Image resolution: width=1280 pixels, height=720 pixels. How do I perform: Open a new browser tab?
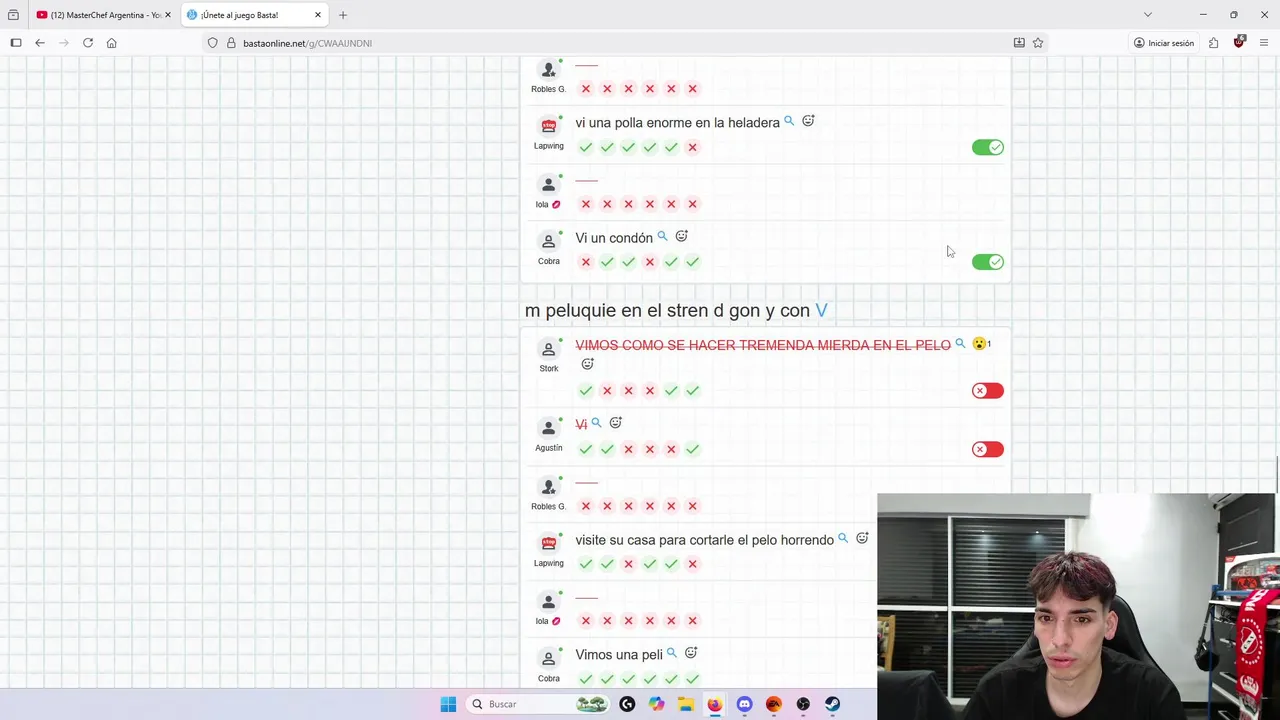pyautogui.click(x=343, y=15)
